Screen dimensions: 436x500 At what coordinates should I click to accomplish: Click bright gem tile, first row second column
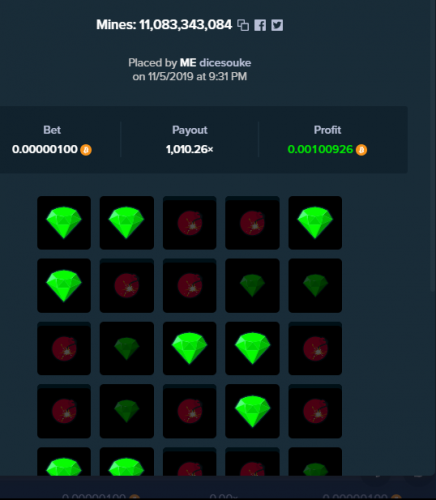(127, 223)
